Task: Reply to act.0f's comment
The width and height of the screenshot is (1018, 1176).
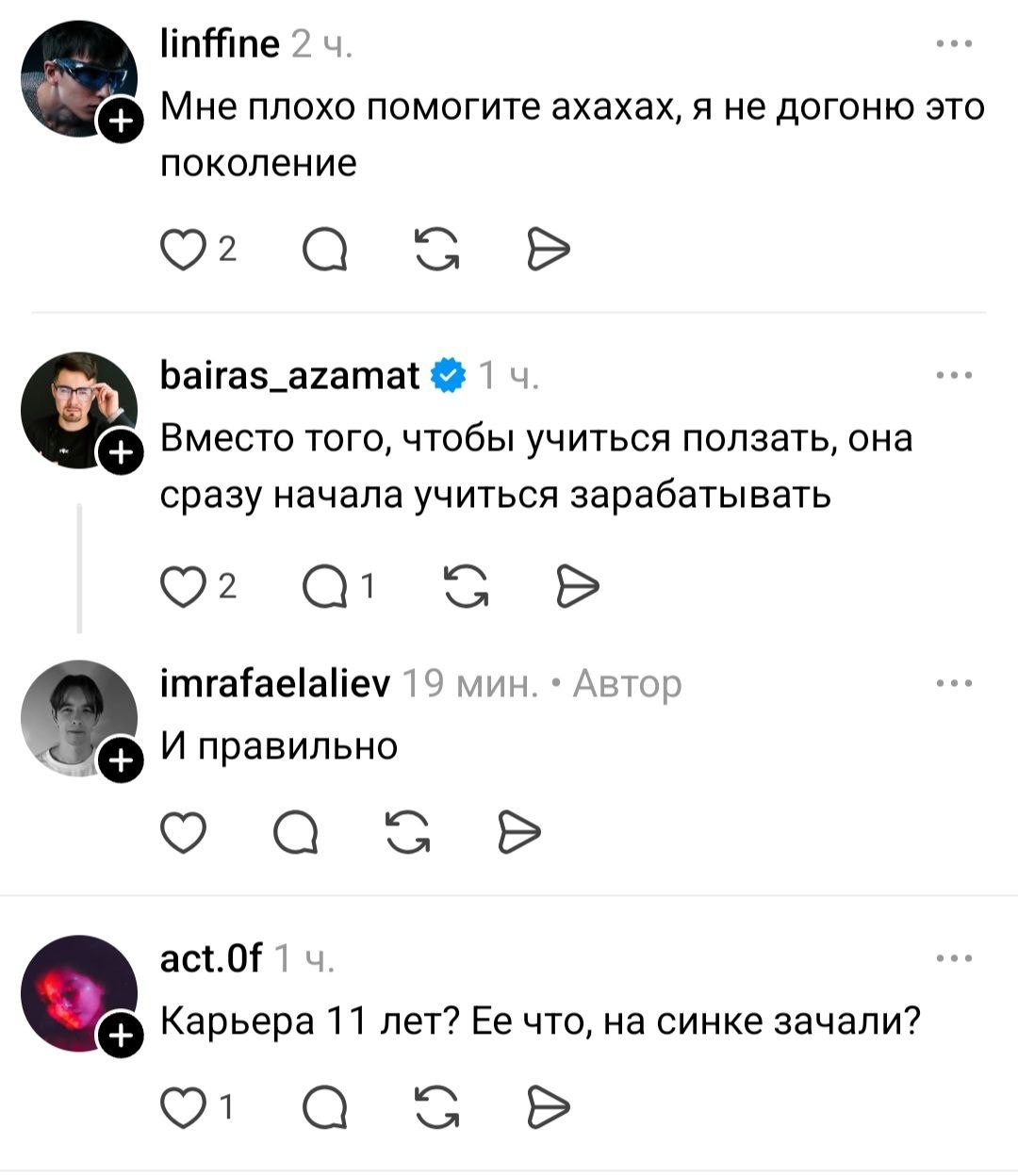Action: 324,1106
